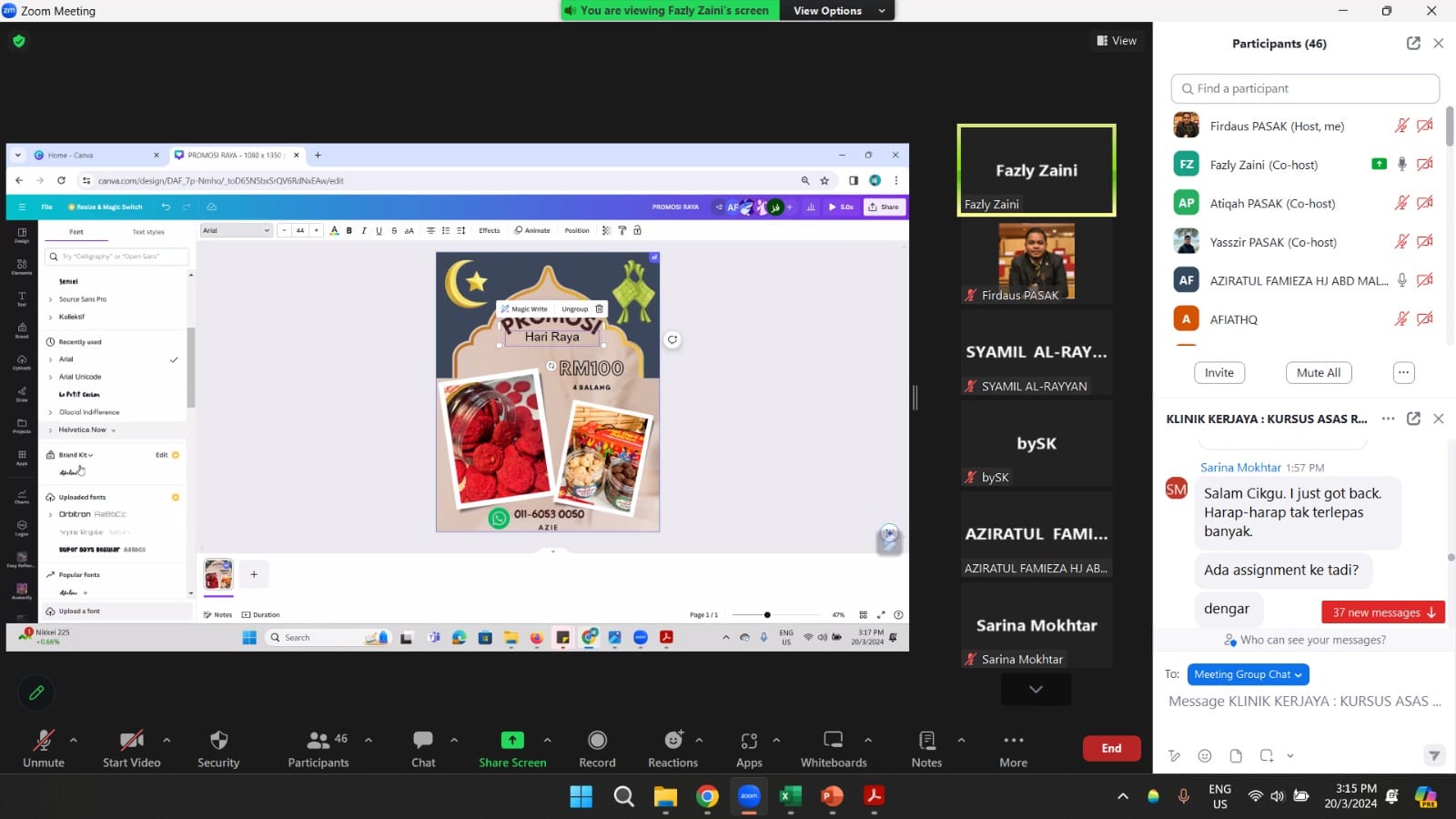Click the Find a participant search field
This screenshot has width=1456, height=819.
[1305, 88]
